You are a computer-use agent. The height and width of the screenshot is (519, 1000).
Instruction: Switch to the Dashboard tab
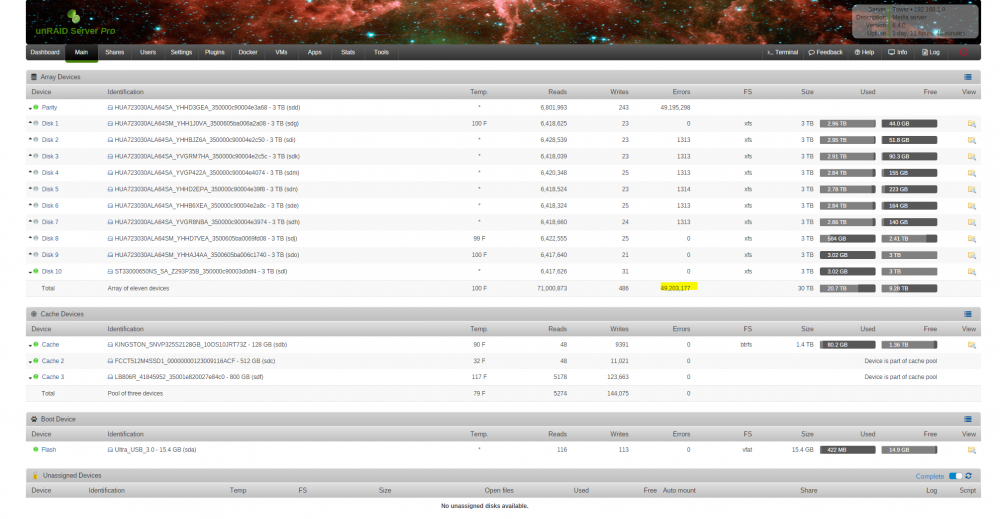coord(45,52)
